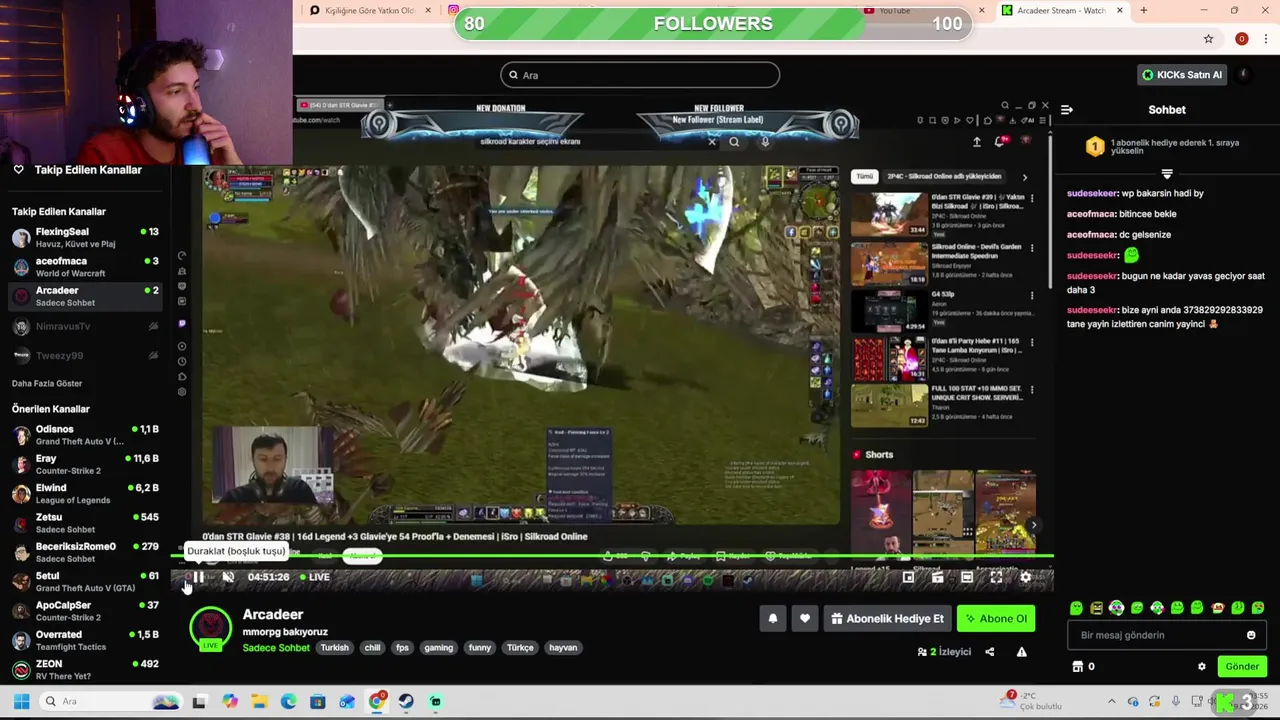Viewport: 1280px width, 720px height.
Task: Open ZEON RV There Yet channel
Action: [x=85, y=669]
